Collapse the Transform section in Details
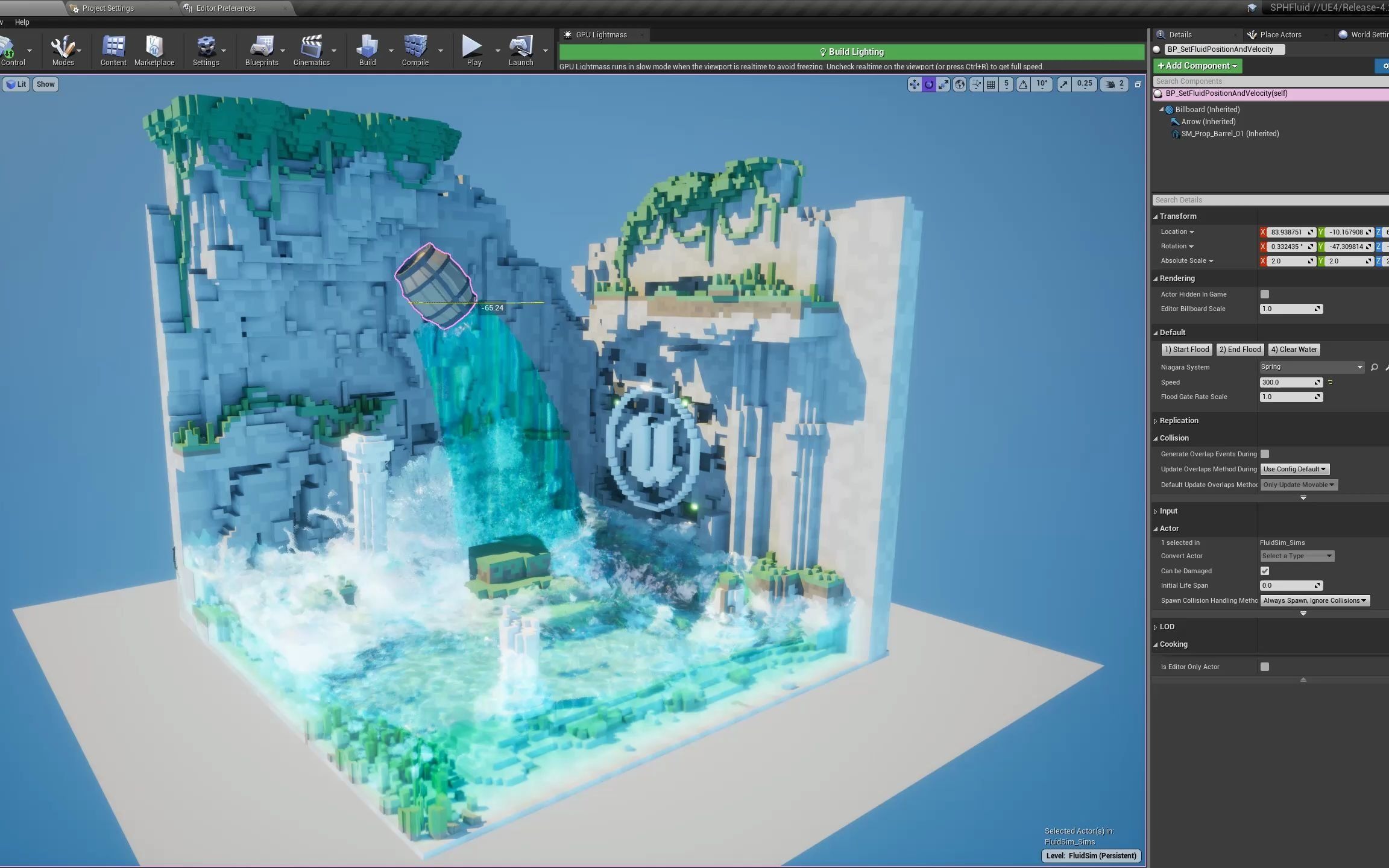Image resolution: width=1389 pixels, height=868 pixels. (x=1156, y=216)
